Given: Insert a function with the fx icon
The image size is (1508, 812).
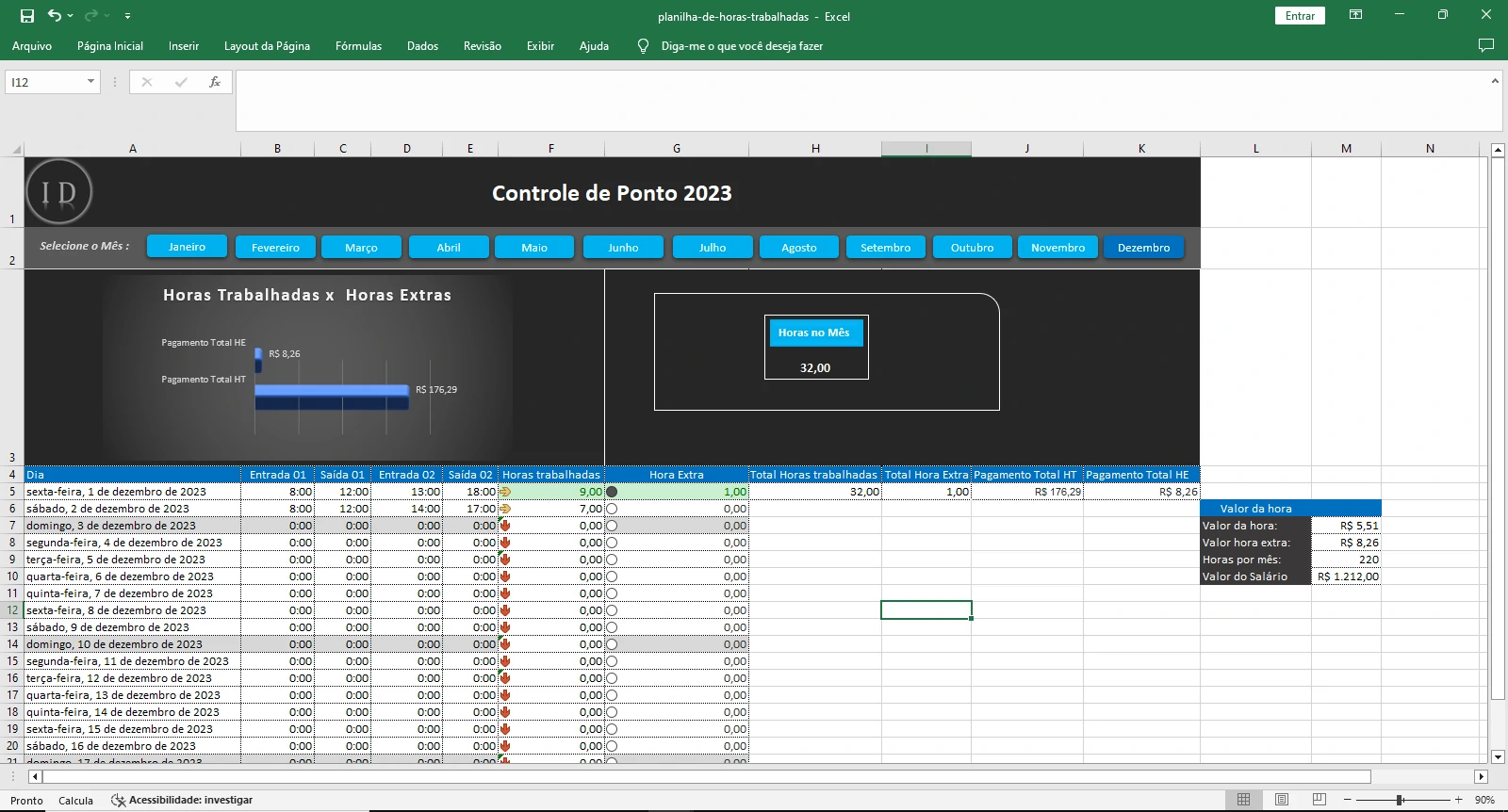Looking at the screenshot, I should (x=215, y=82).
